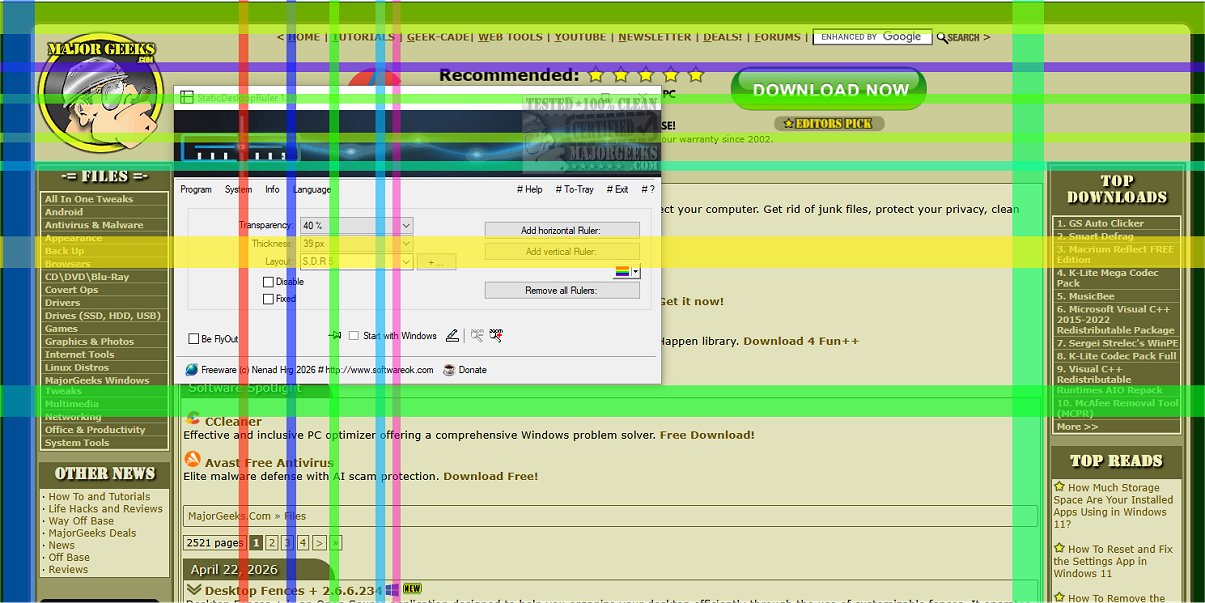Screen dimensions: 1205x603
Task: Pick the rainbow color swatch
Action: (622, 272)
